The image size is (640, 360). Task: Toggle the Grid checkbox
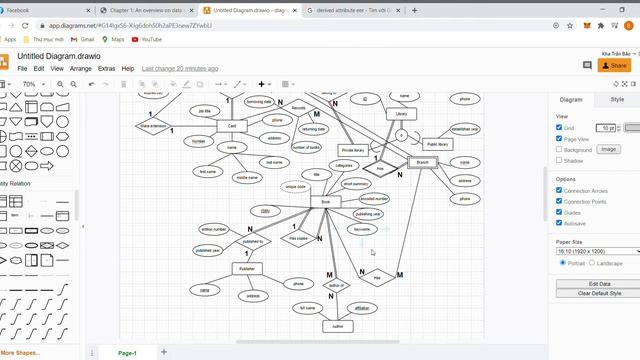coord(559,127)
